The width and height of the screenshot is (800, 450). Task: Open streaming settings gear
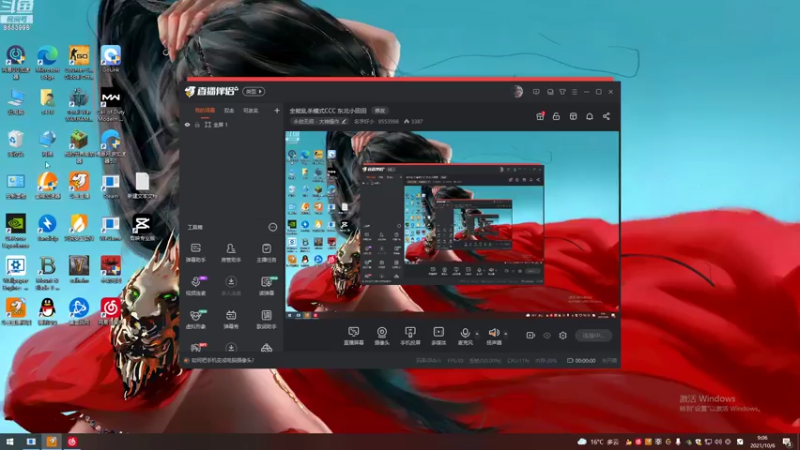563,335
